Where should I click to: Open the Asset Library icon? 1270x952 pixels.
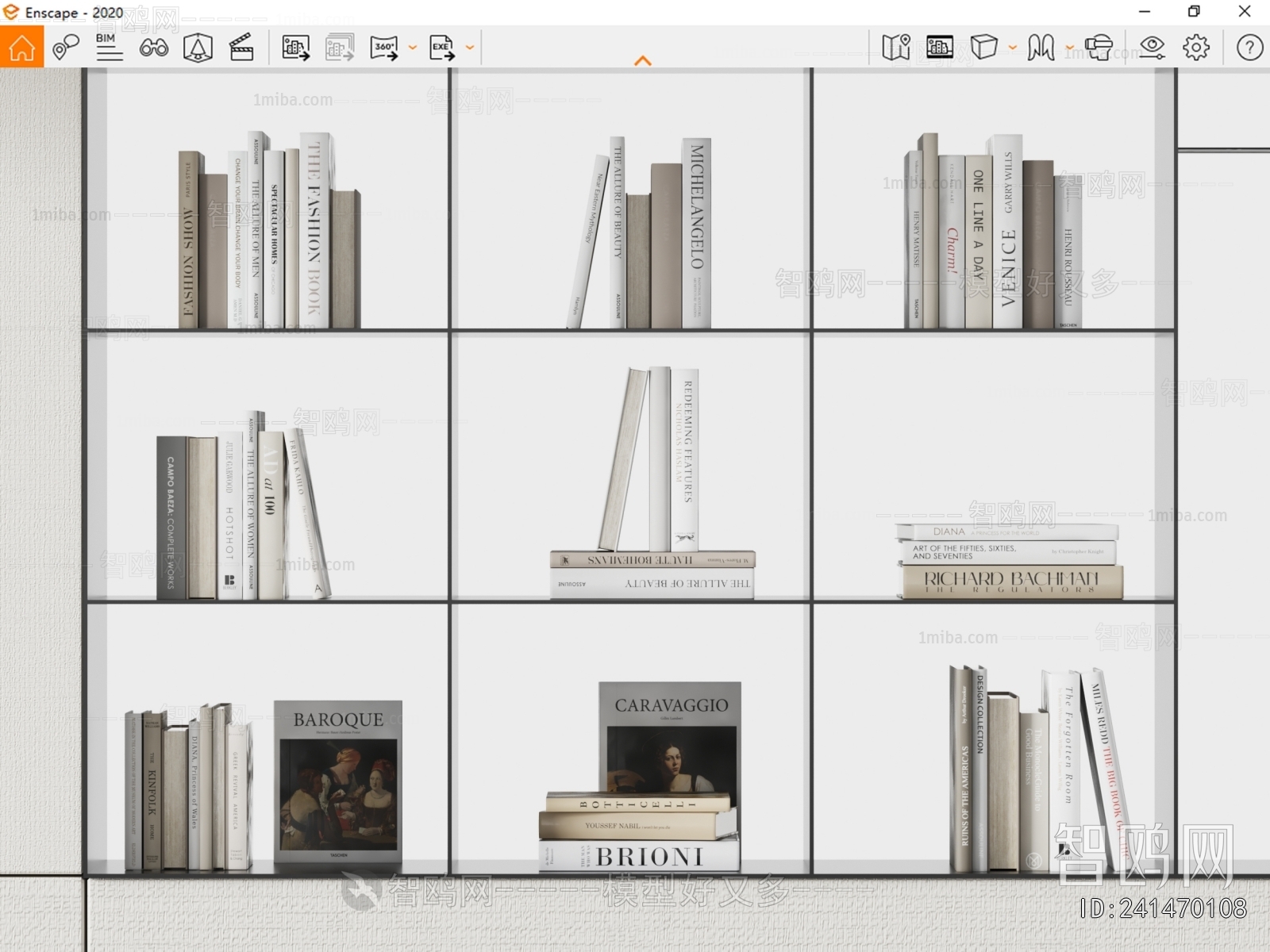pos(940,48)
